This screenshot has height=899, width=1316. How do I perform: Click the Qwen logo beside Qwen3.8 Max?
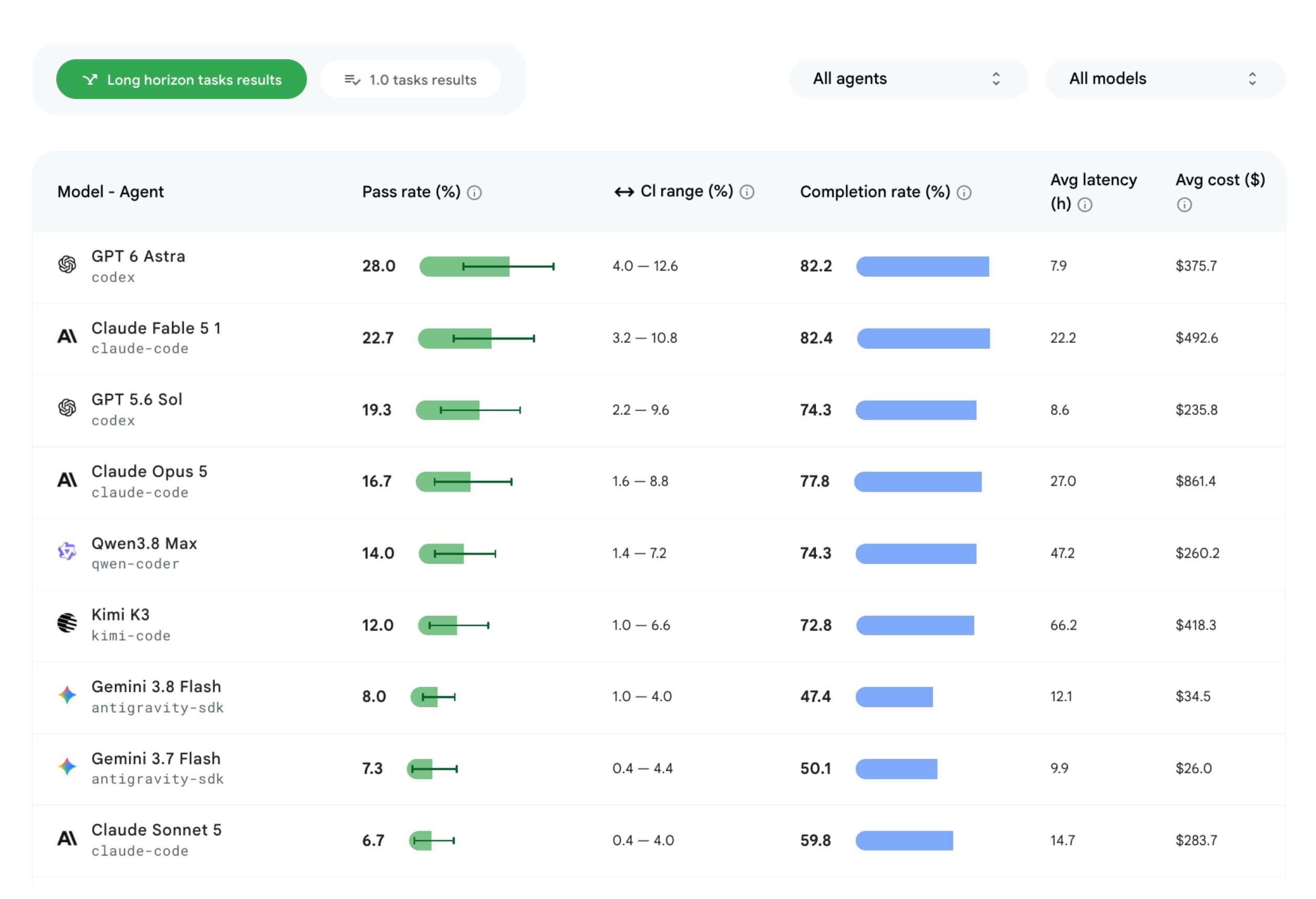pyautogui.click(x=68, y=551)
